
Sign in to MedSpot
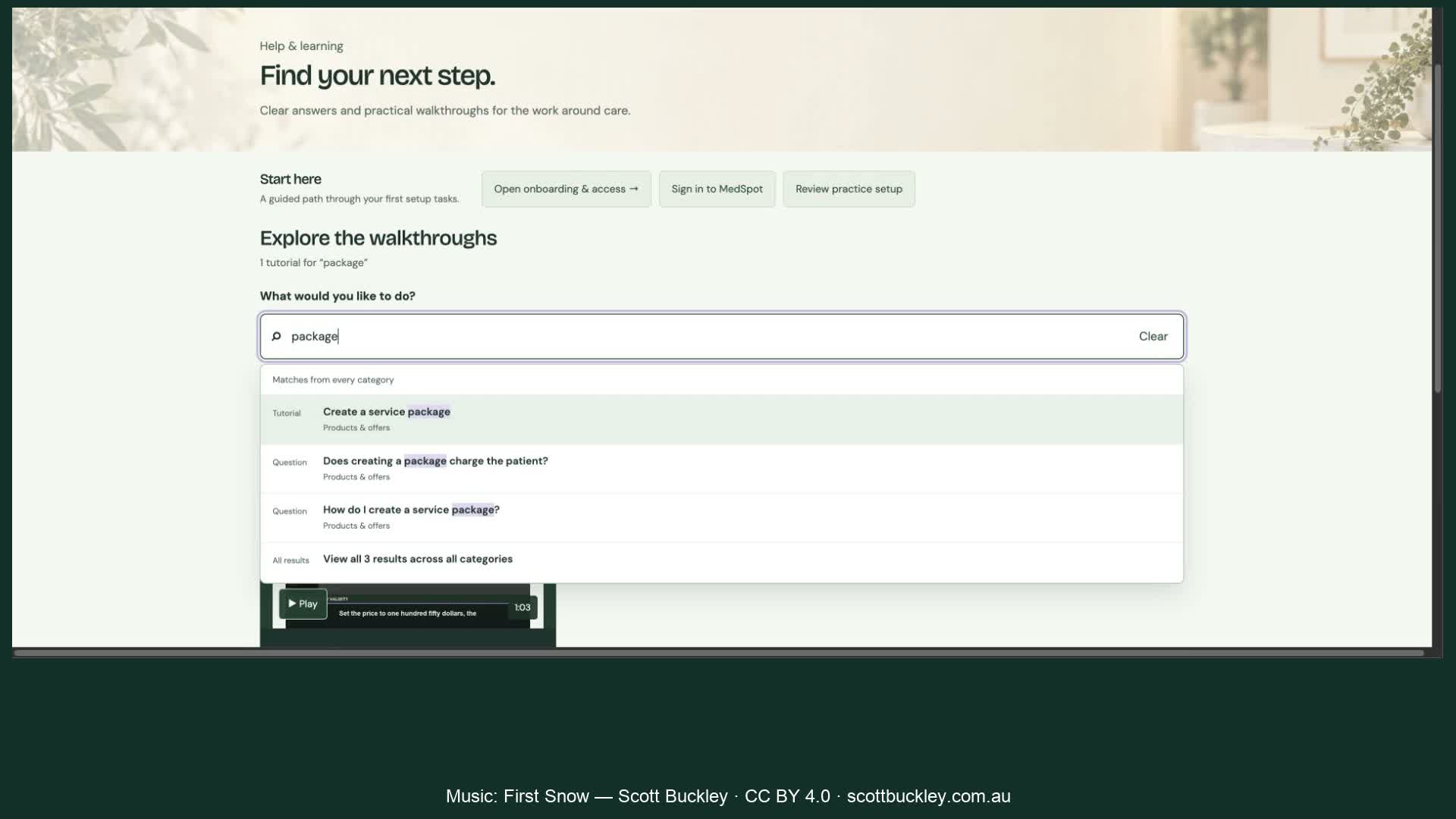(x=717, y=189)
